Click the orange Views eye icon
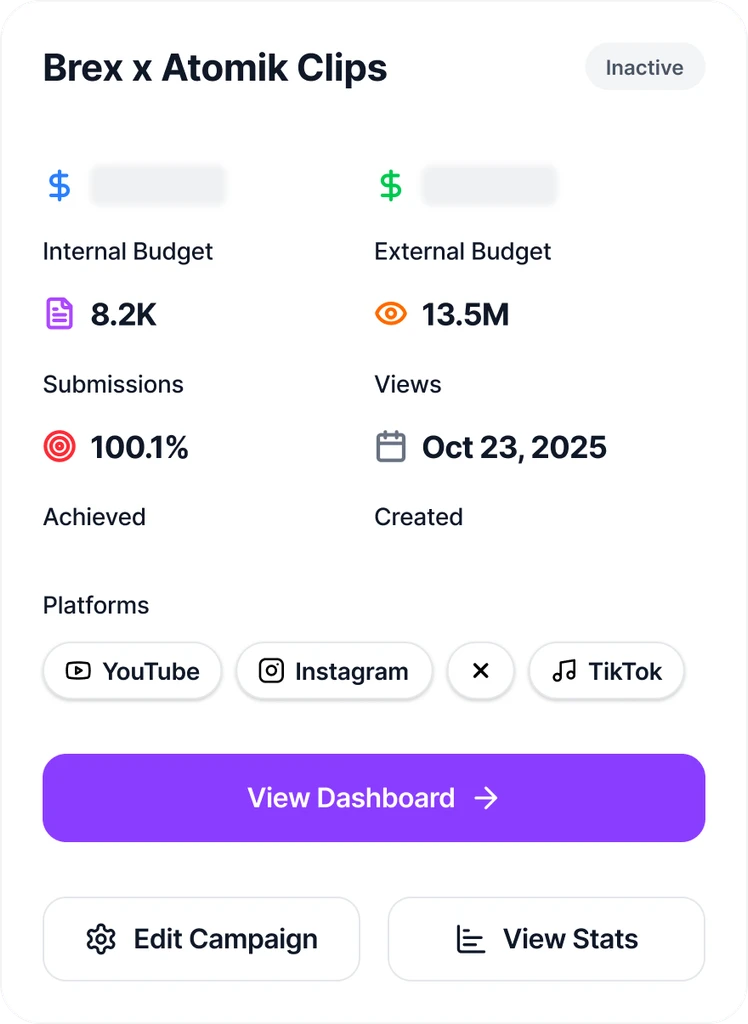 391,314
